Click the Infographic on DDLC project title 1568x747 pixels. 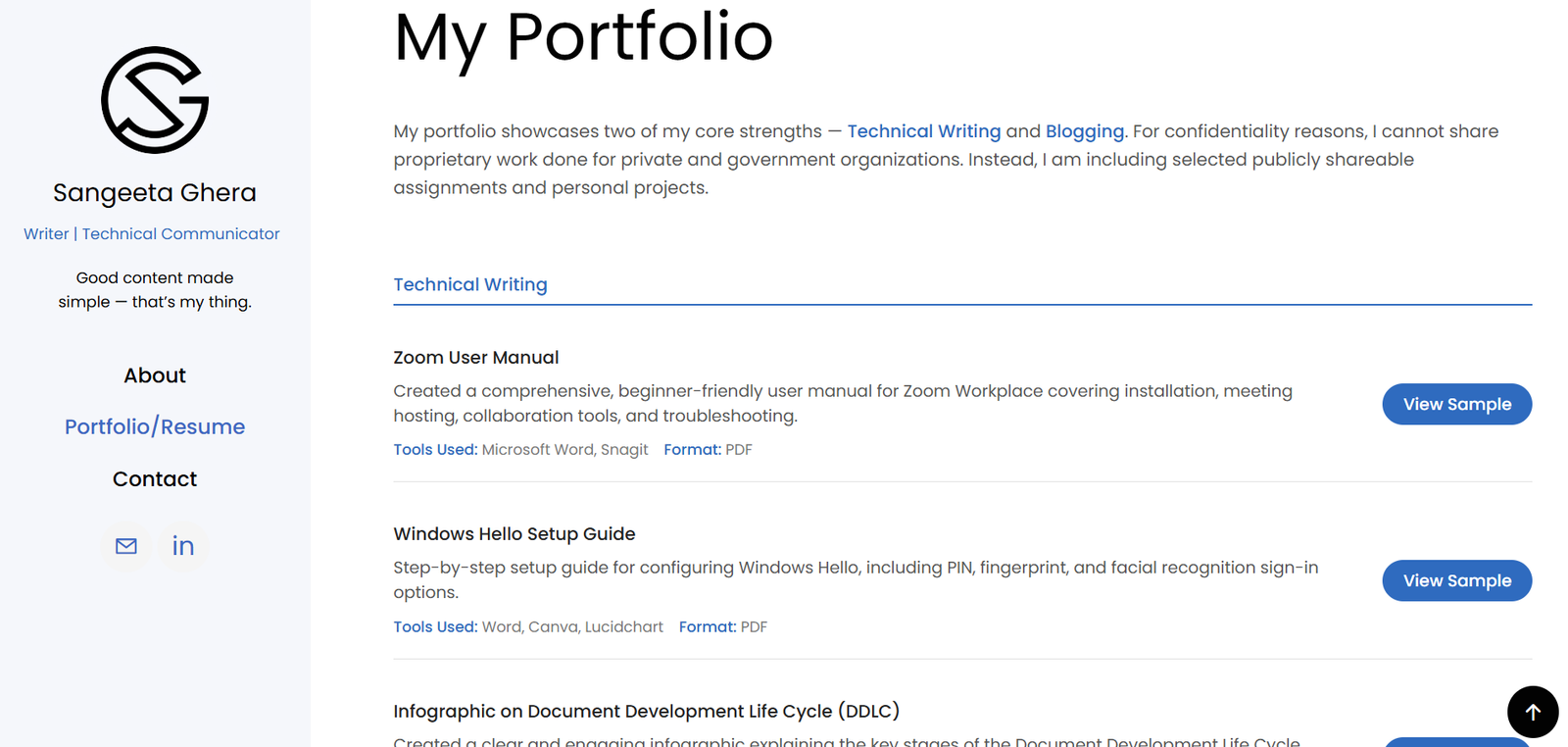[646, 711]
